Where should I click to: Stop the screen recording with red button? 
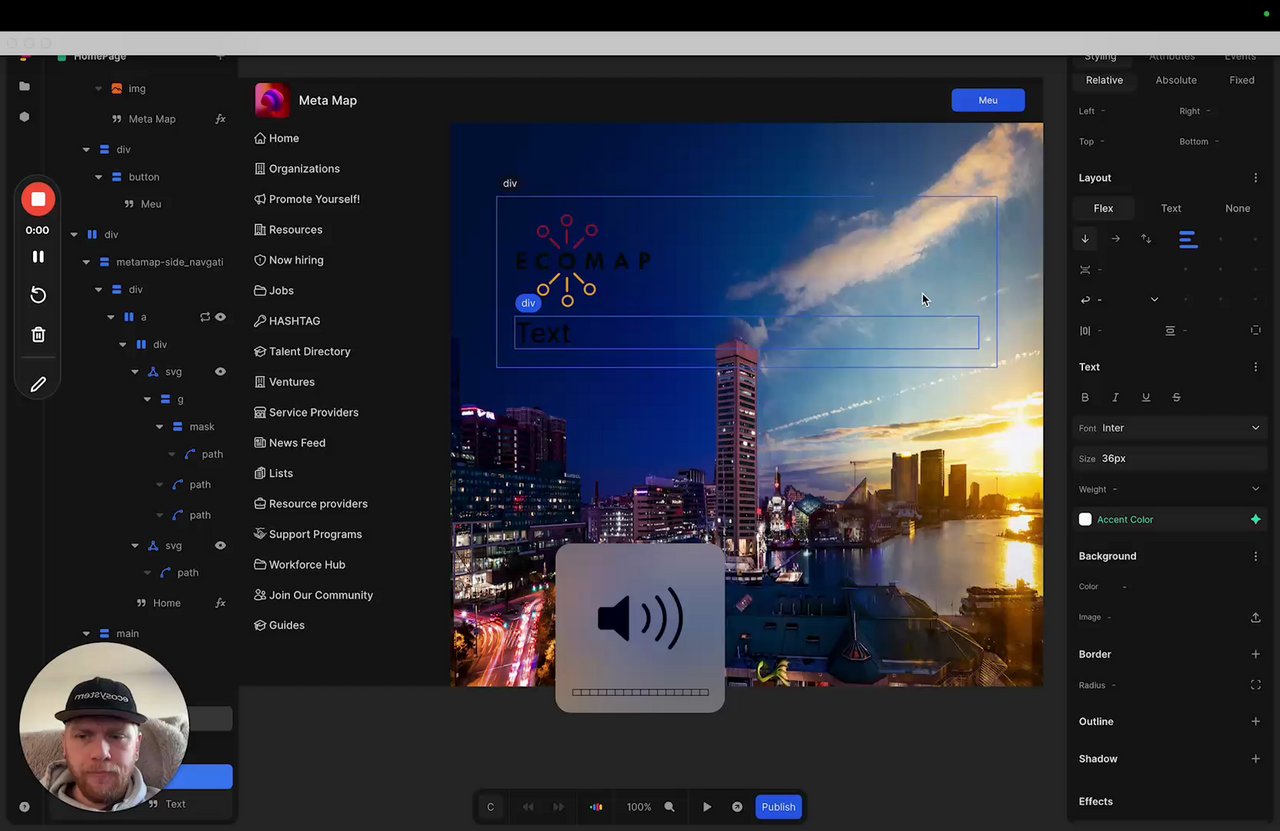[38, 199]
